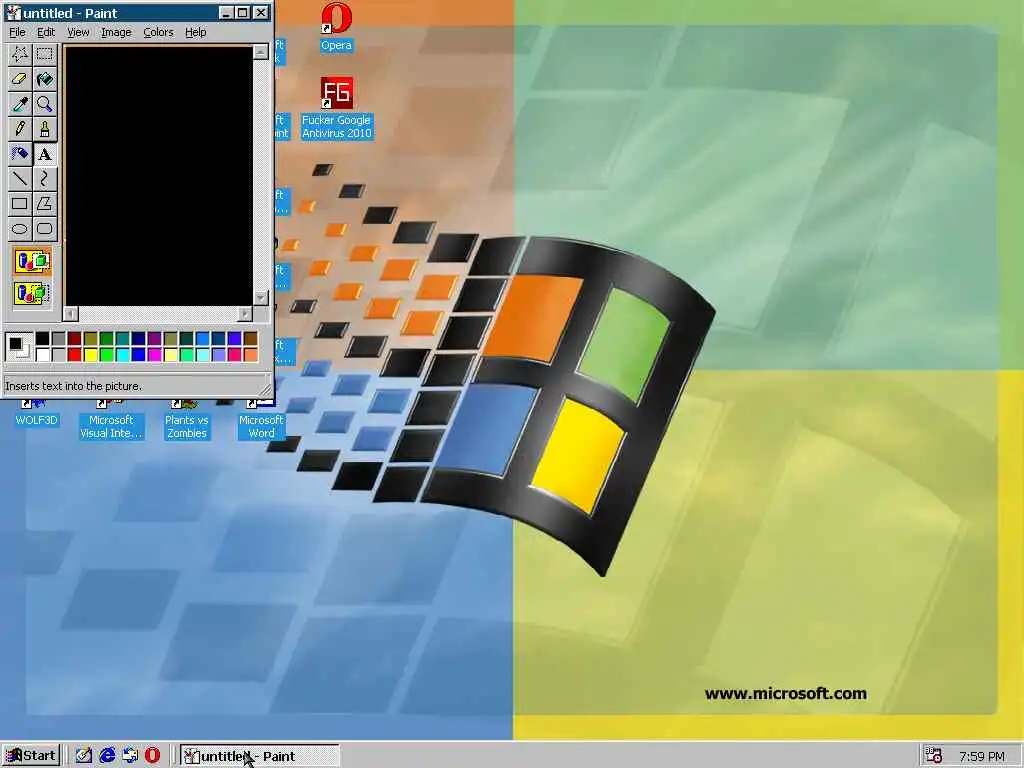
Task: Enable the opaque background option
Action: (32, 261)
